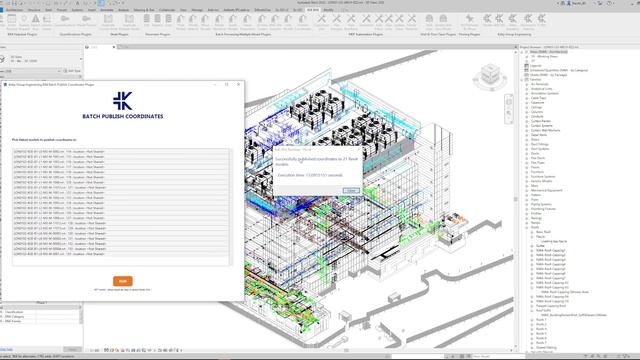Click the navigation bar zoom tool icon

click(509, 113)
